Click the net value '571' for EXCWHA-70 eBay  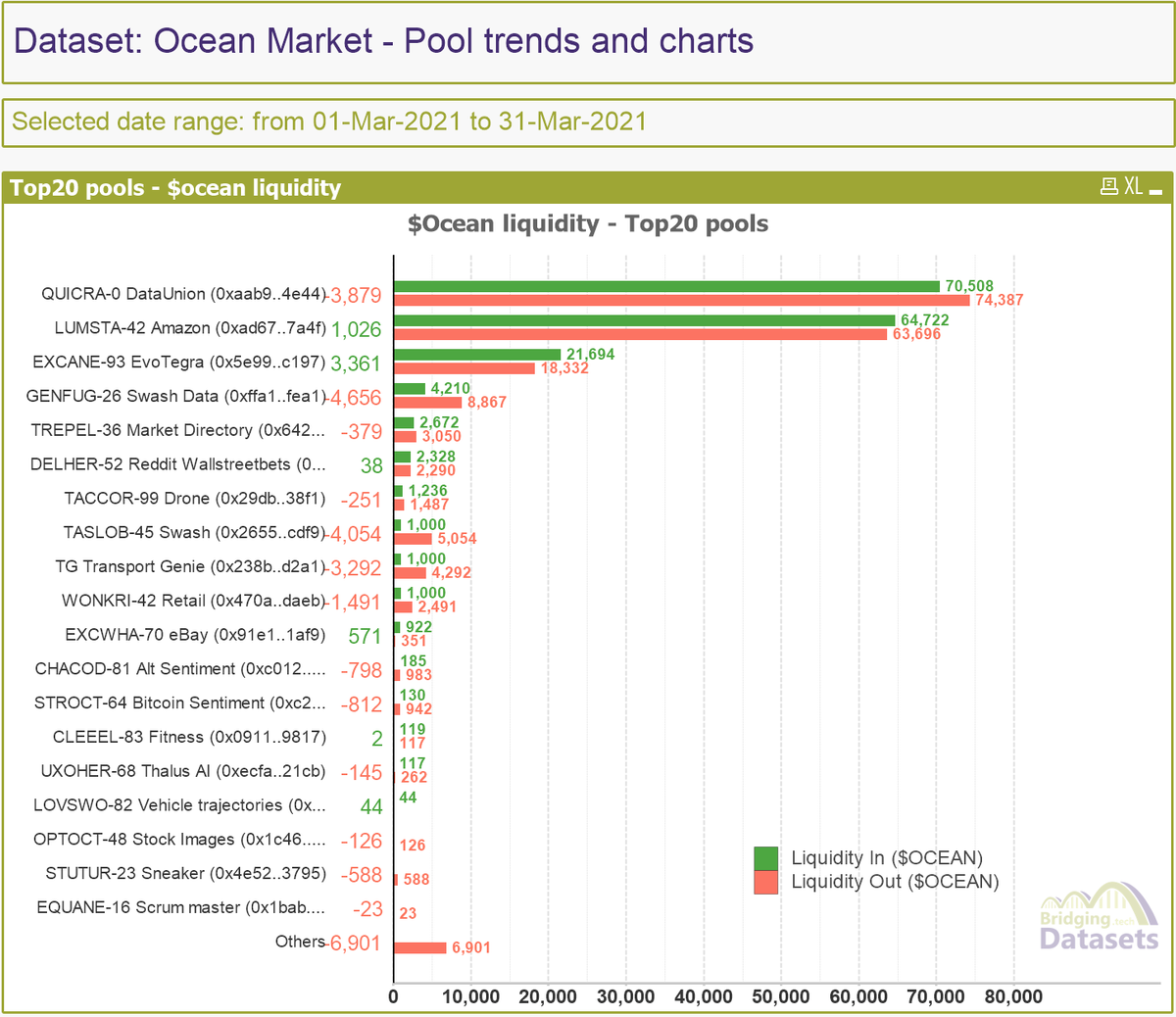click(365, 636)
